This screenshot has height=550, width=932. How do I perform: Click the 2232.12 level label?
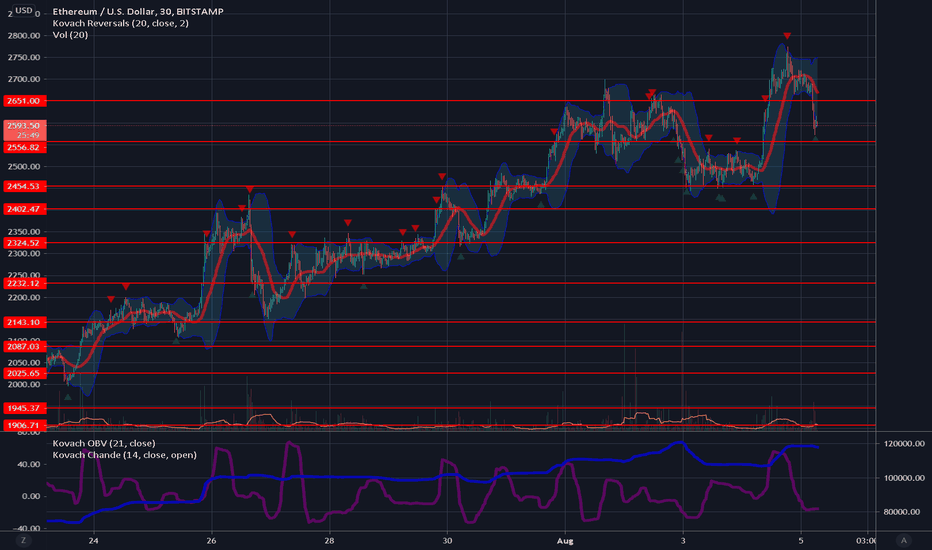pos(24,283)
